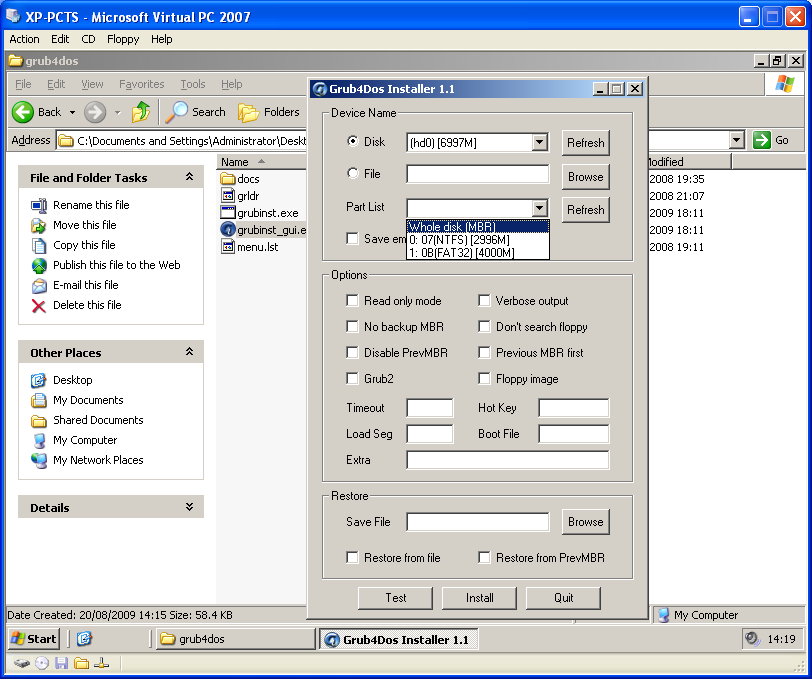Image resolution: width=812 pixels, height=679 pixels.
Task: Click the Virtual PC network status icon
Action: (102, 663)
